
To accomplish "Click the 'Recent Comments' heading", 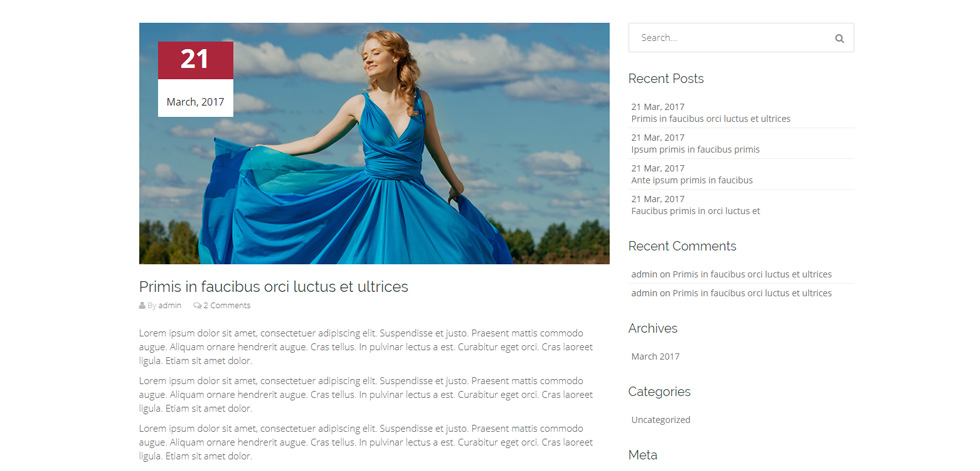I will pos(682,246).
